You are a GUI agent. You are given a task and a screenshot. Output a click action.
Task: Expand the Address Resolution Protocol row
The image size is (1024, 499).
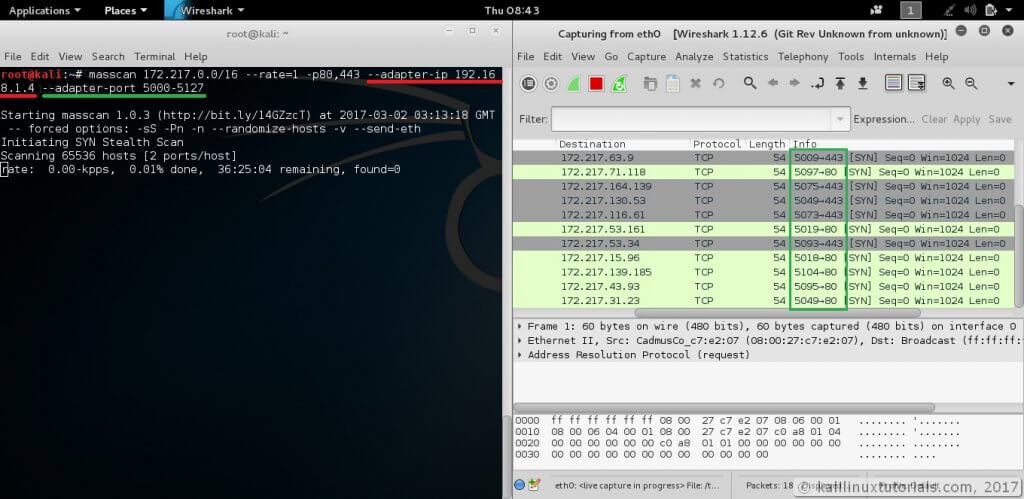coord(519,354)
